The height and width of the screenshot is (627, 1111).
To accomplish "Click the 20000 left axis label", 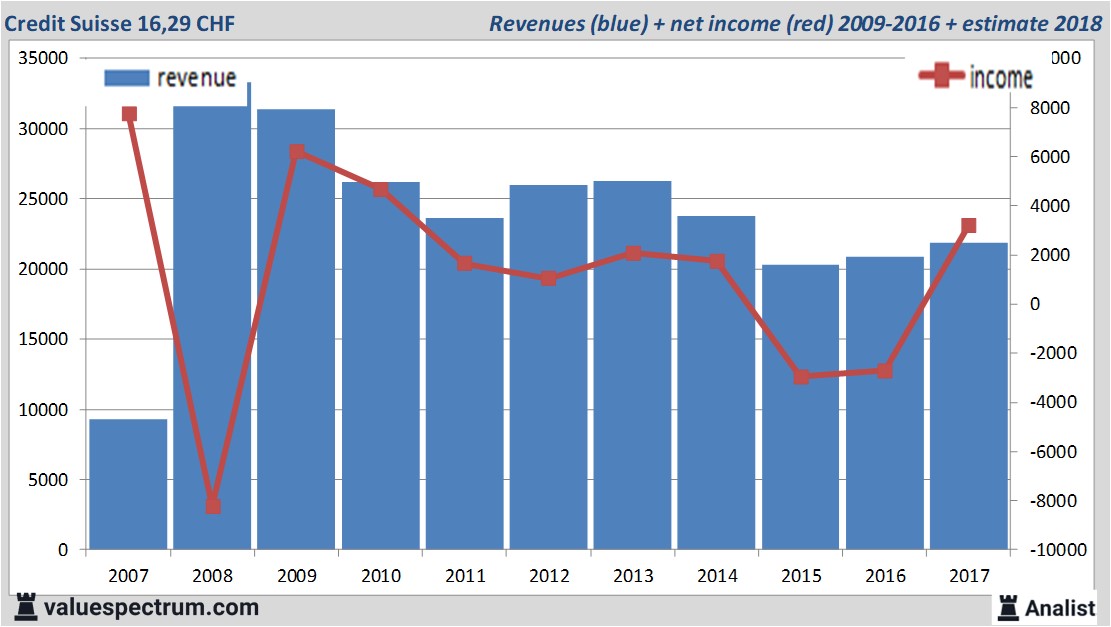I will (43, 269).
